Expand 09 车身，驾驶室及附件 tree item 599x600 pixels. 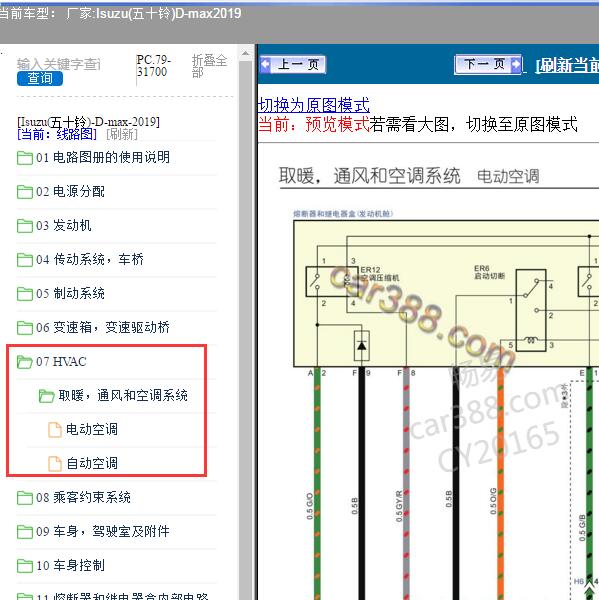pos(103,532)
